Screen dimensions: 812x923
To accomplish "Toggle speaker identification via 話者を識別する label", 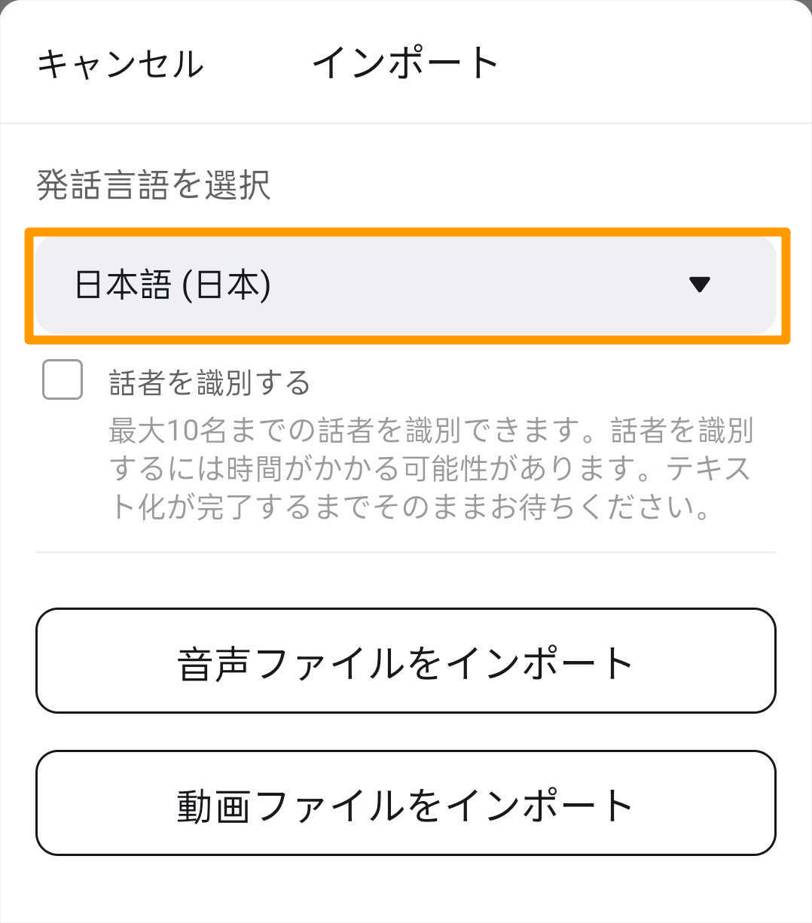I will (210, 382).
